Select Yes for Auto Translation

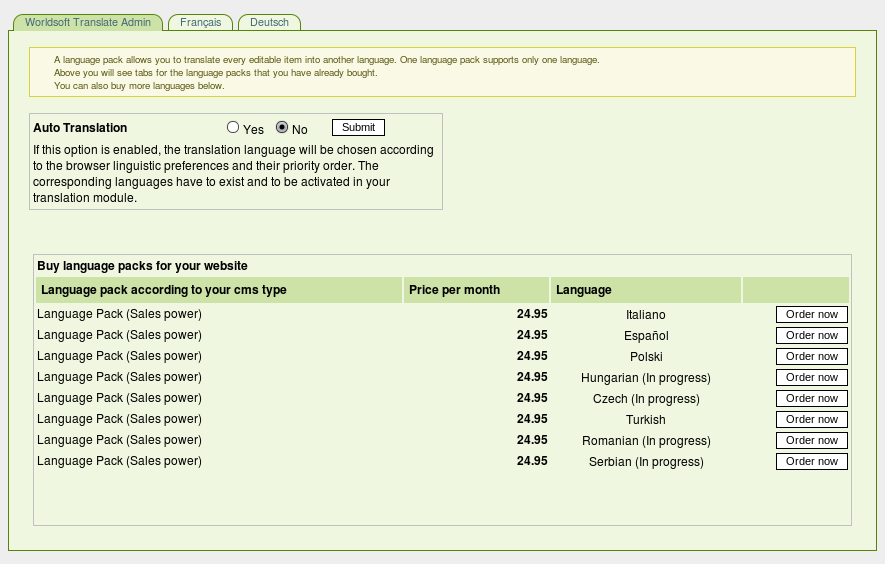[x=233, y=128]
